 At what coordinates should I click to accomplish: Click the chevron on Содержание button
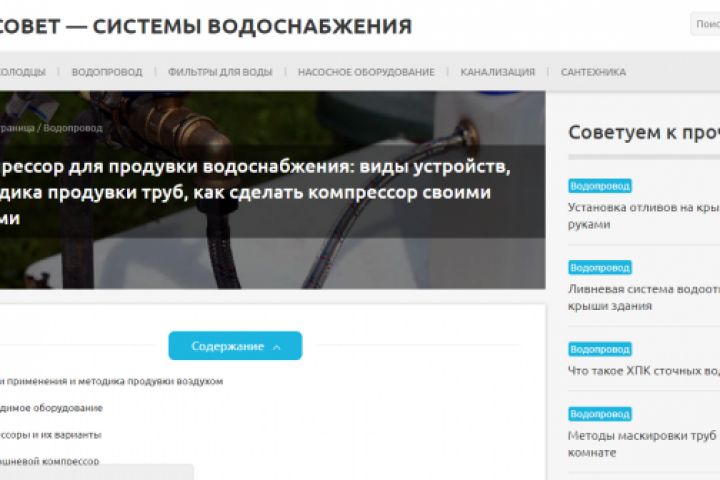click(x=276, y=347)
